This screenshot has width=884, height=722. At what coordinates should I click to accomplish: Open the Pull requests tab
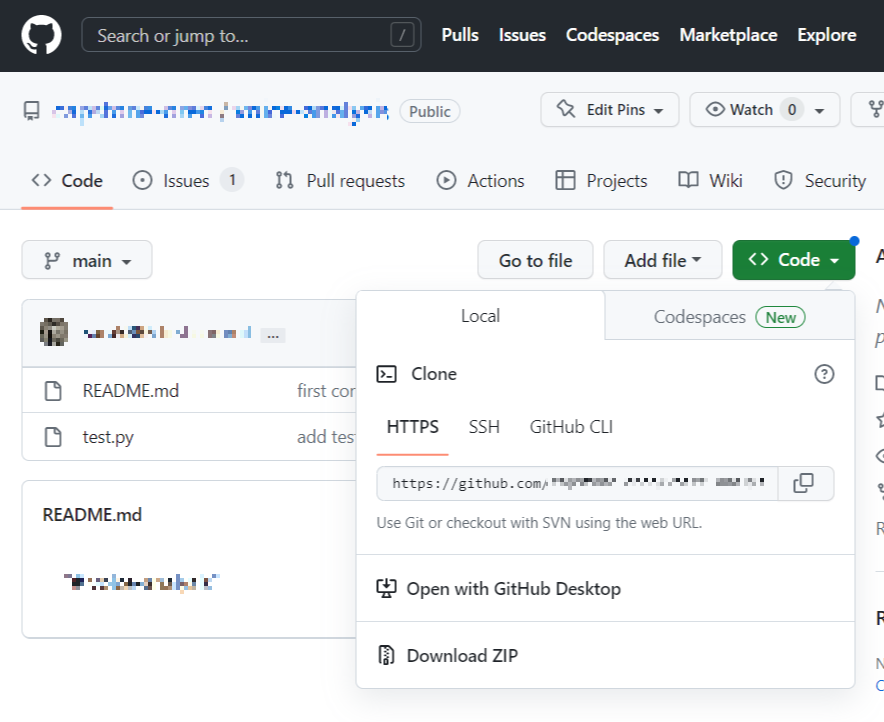[340, 181]
